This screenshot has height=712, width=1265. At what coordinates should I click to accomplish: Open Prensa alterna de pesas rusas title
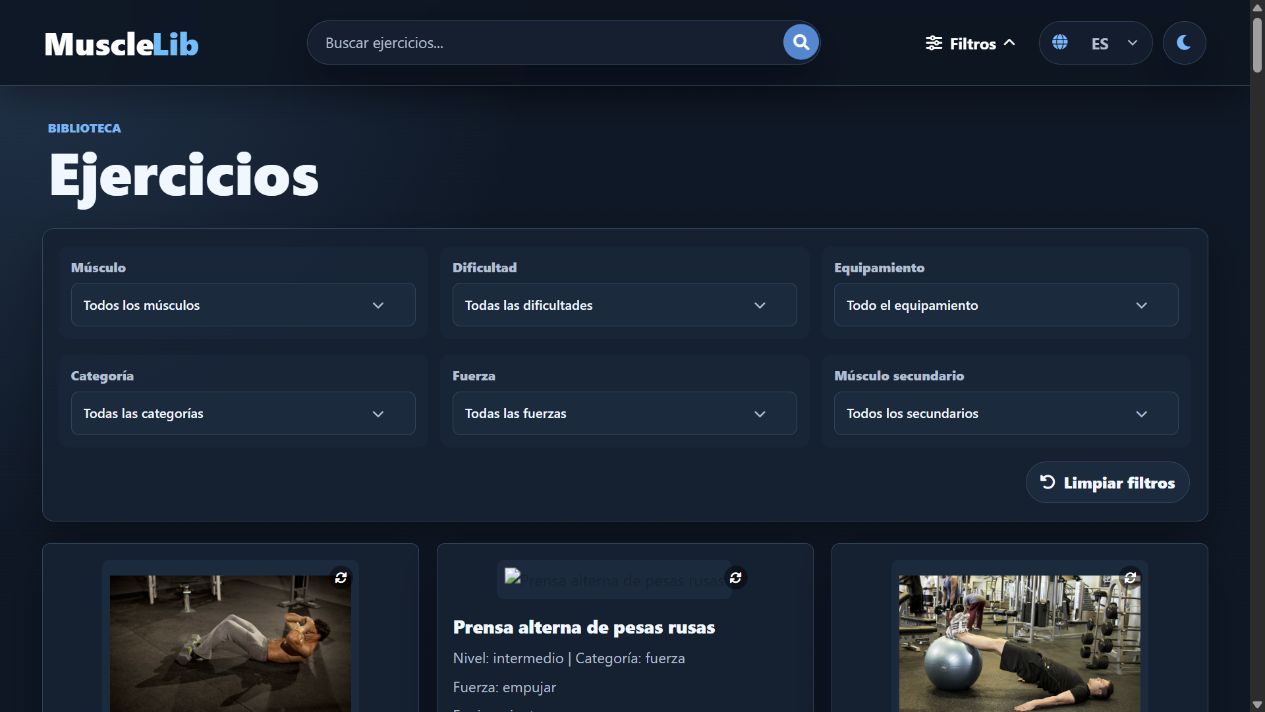point(584,627)
